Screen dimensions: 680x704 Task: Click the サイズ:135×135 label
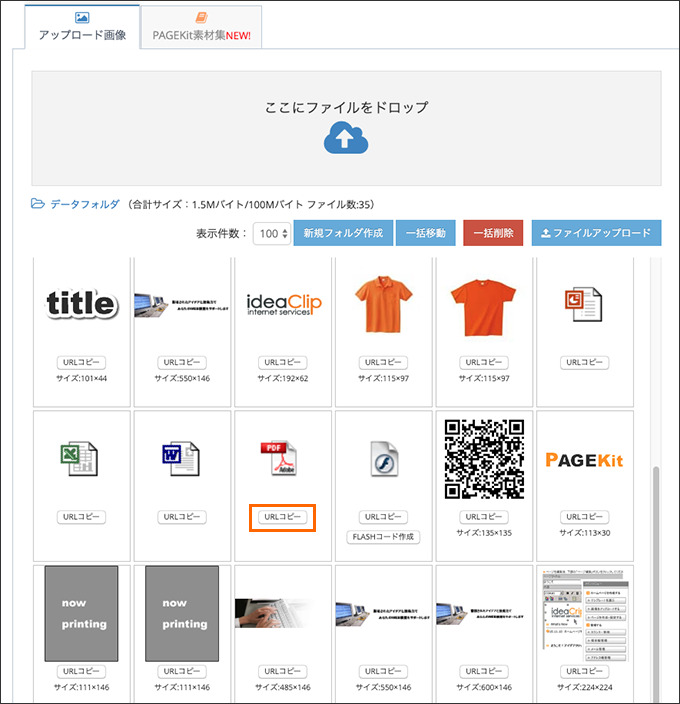pyautogui.click(x=484, y=533)
